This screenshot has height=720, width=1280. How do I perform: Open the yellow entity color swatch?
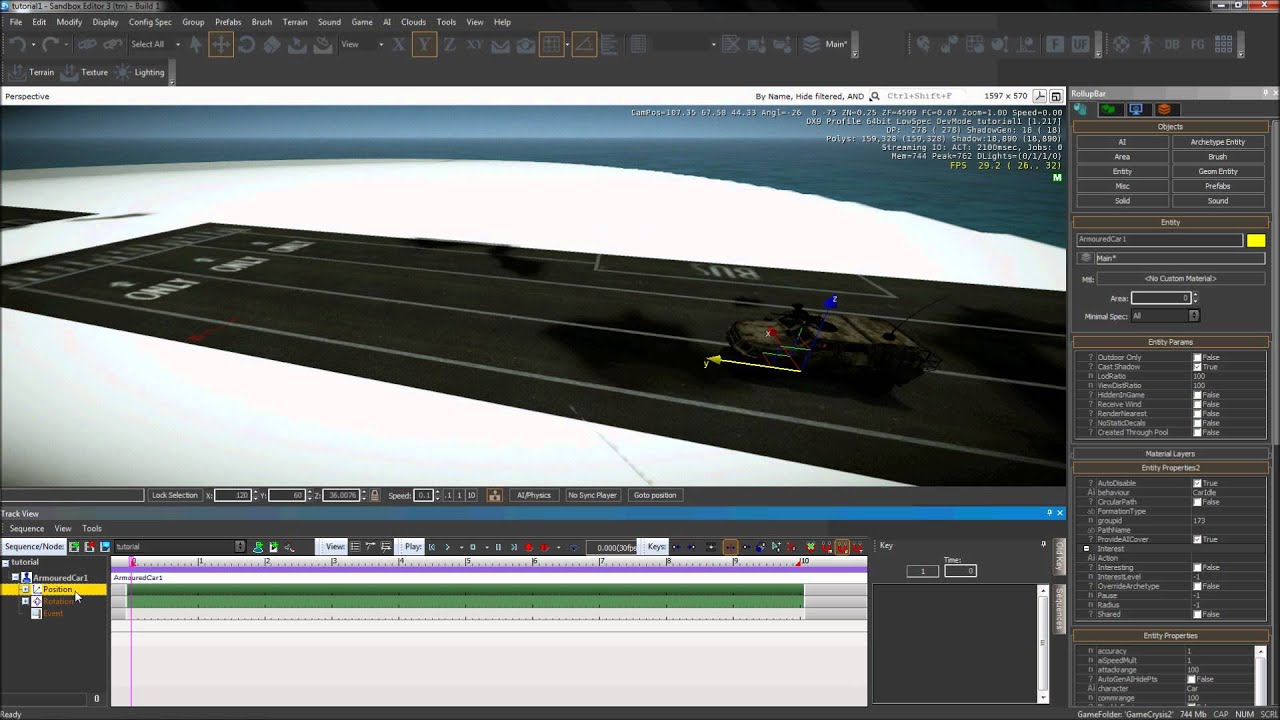pyautogui.click(x=1256, y=240)
